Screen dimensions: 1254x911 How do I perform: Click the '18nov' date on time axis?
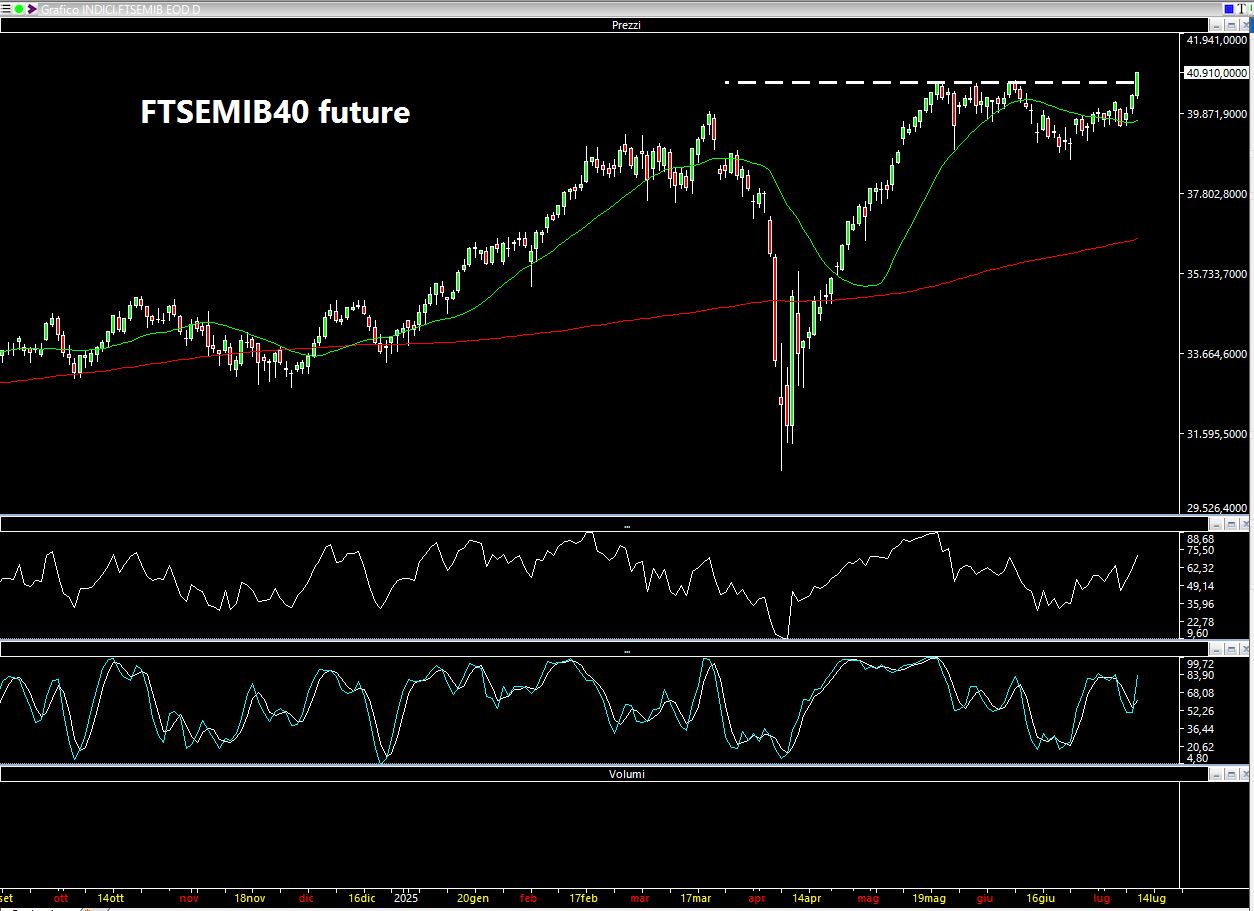point(250,898)
